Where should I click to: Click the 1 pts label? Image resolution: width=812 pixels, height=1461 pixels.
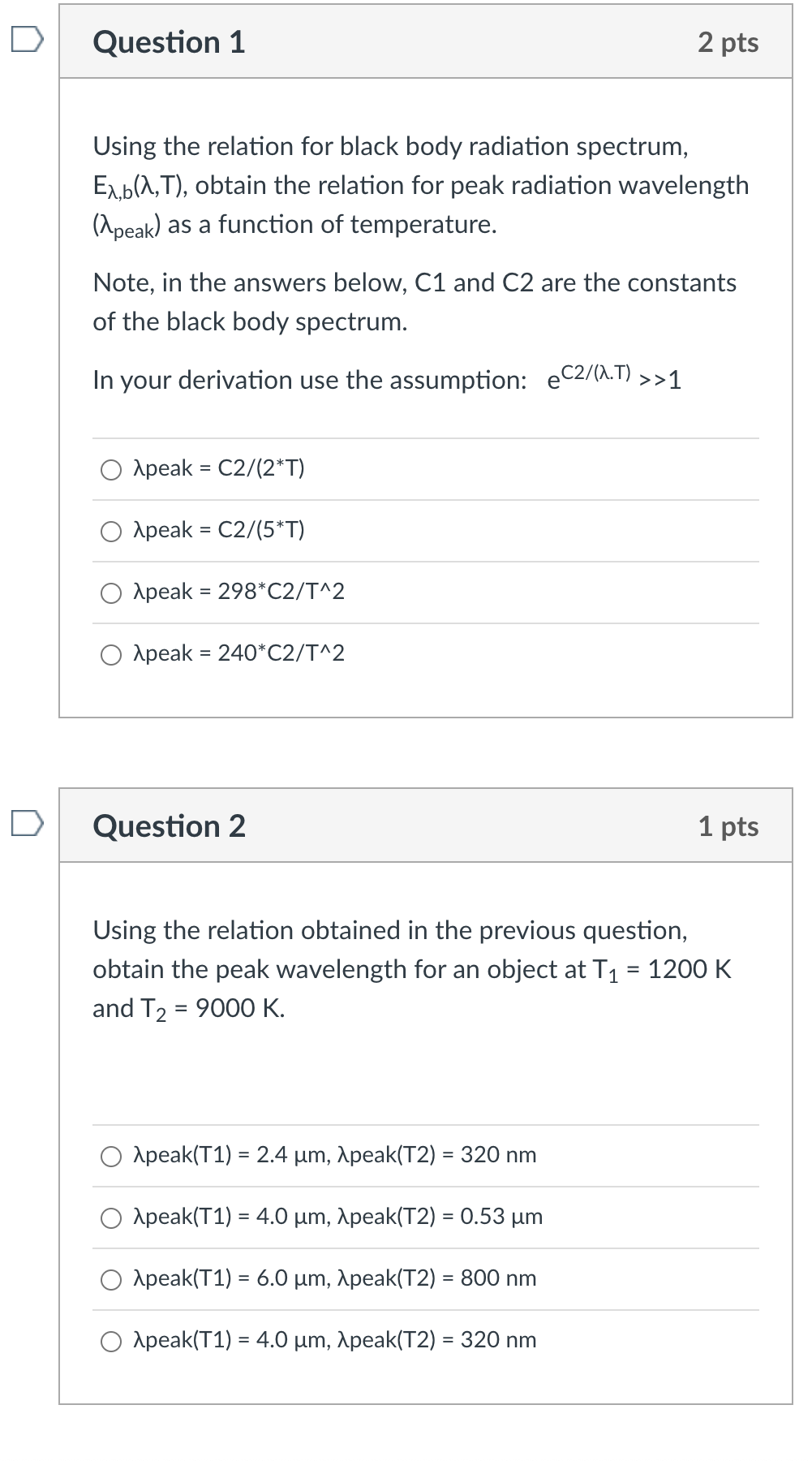click(728, 826)
